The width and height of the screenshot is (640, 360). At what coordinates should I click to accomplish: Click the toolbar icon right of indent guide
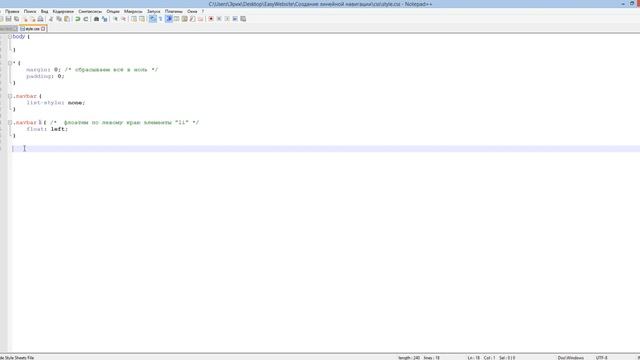point(177,19)
